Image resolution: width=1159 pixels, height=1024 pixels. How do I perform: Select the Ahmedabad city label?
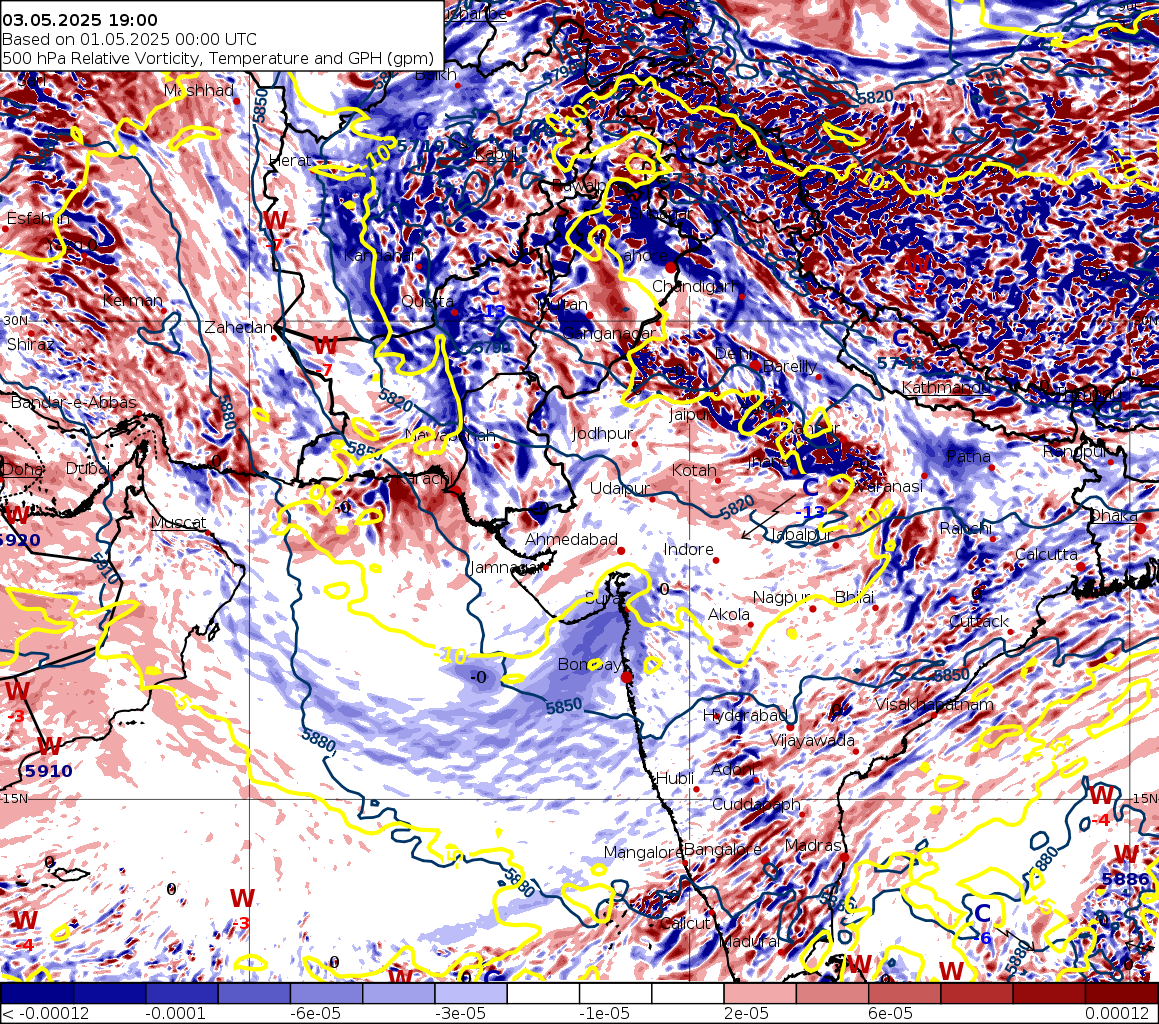[571, 540]
